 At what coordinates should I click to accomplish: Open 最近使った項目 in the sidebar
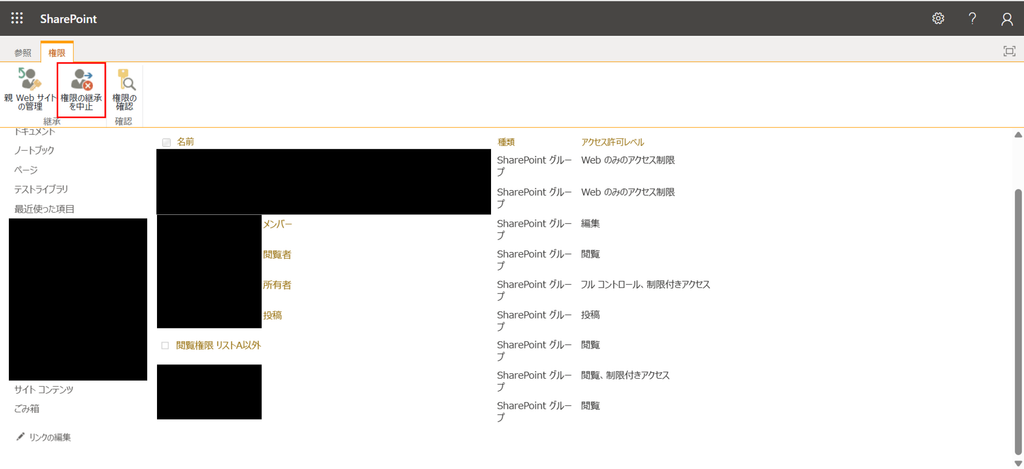tap(44, 209)
